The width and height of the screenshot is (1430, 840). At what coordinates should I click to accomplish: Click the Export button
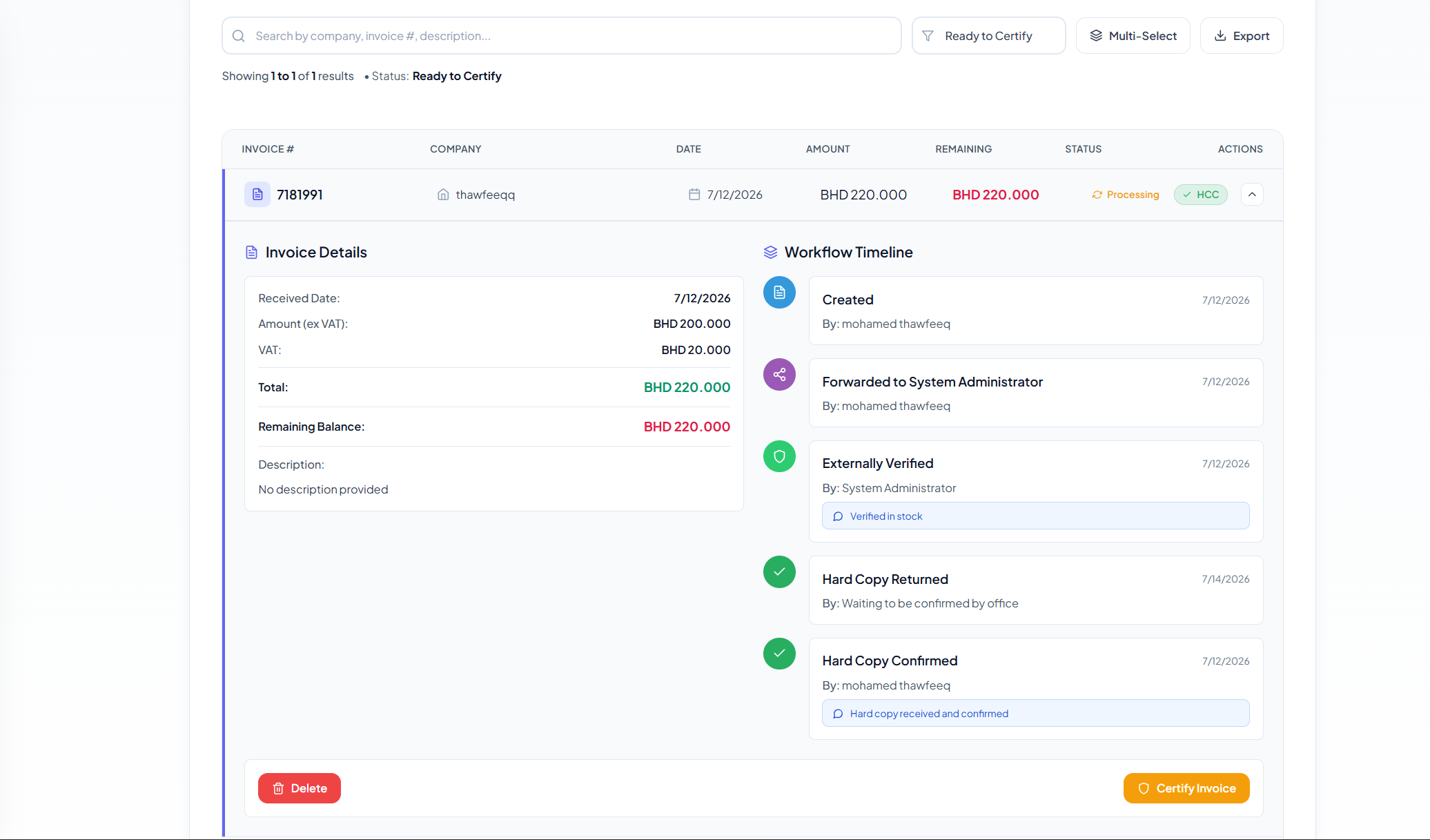pyautogui.click(x=1242, y=36)
